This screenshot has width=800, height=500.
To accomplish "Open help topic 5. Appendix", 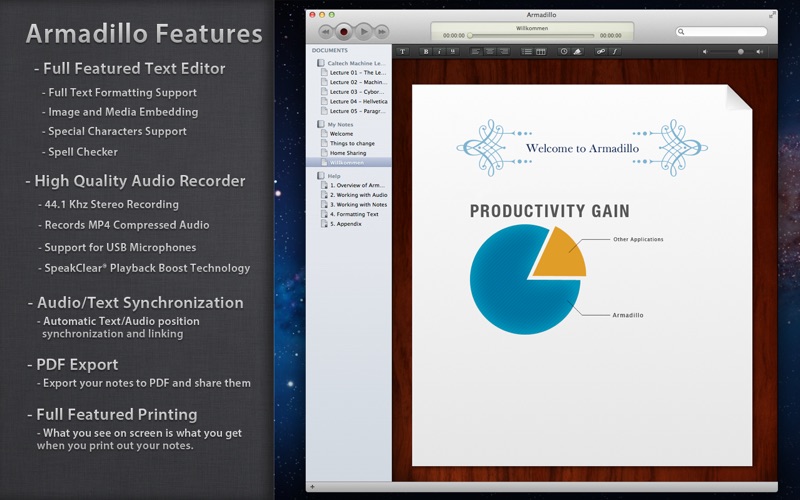I will click(x=341, y=224).
